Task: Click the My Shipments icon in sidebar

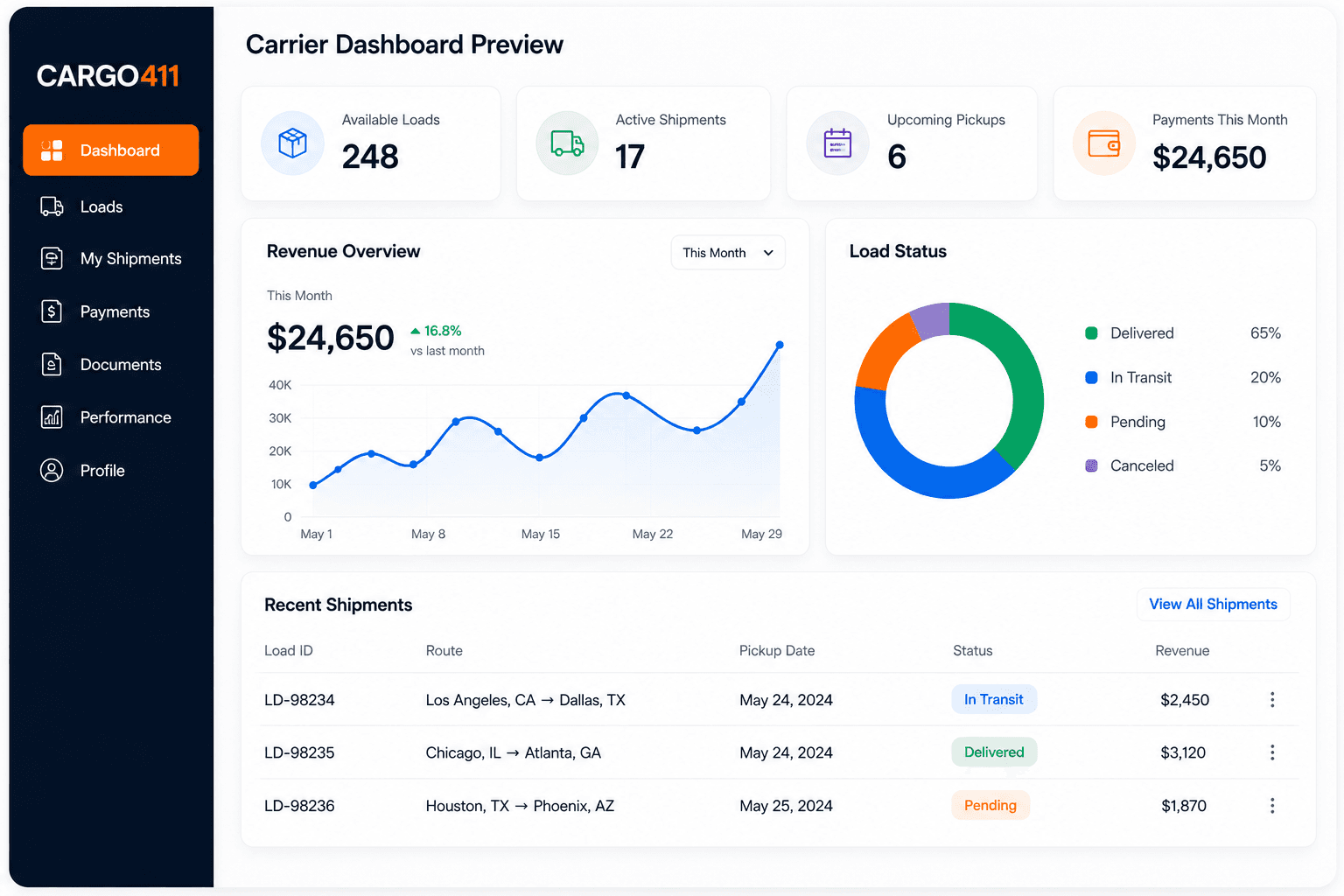Action: pos(52,258)
